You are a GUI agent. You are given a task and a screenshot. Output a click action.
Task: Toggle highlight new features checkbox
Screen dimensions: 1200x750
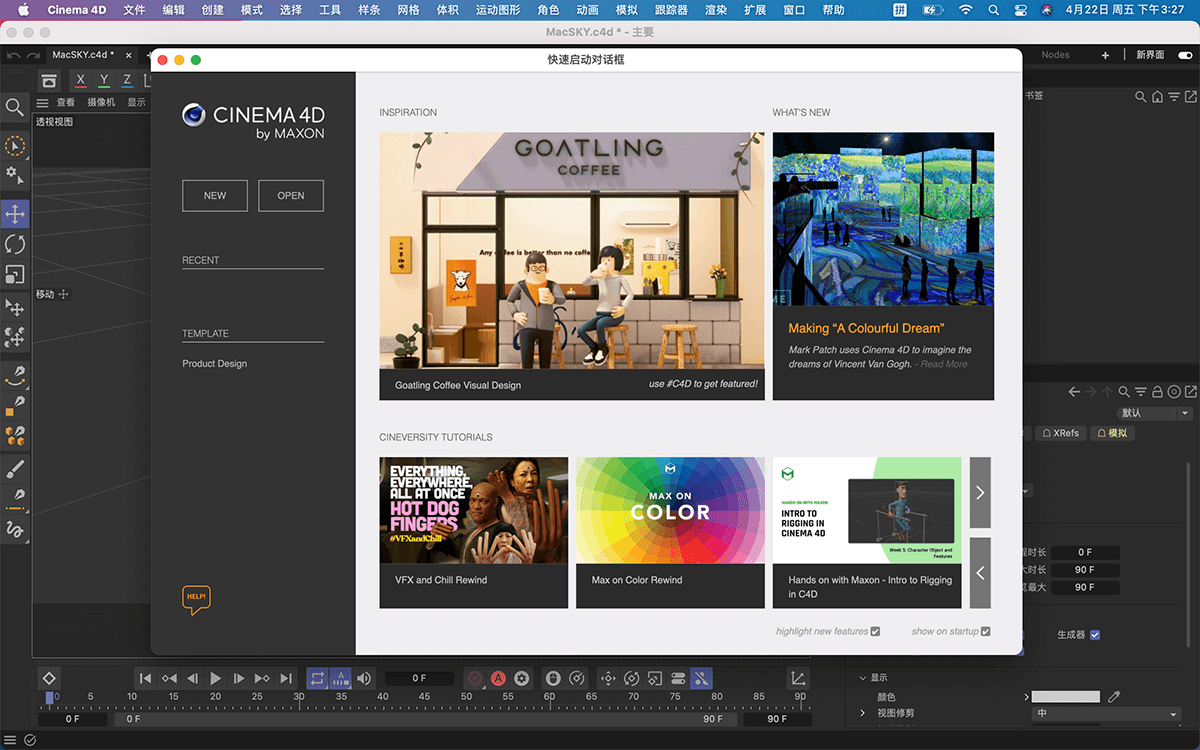(x=875, y=631)
